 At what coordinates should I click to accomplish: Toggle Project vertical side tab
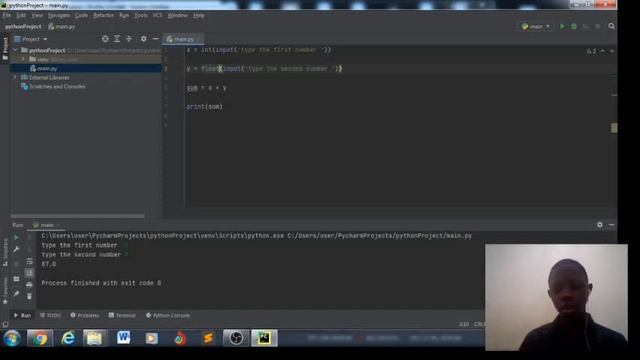point(5,49)
